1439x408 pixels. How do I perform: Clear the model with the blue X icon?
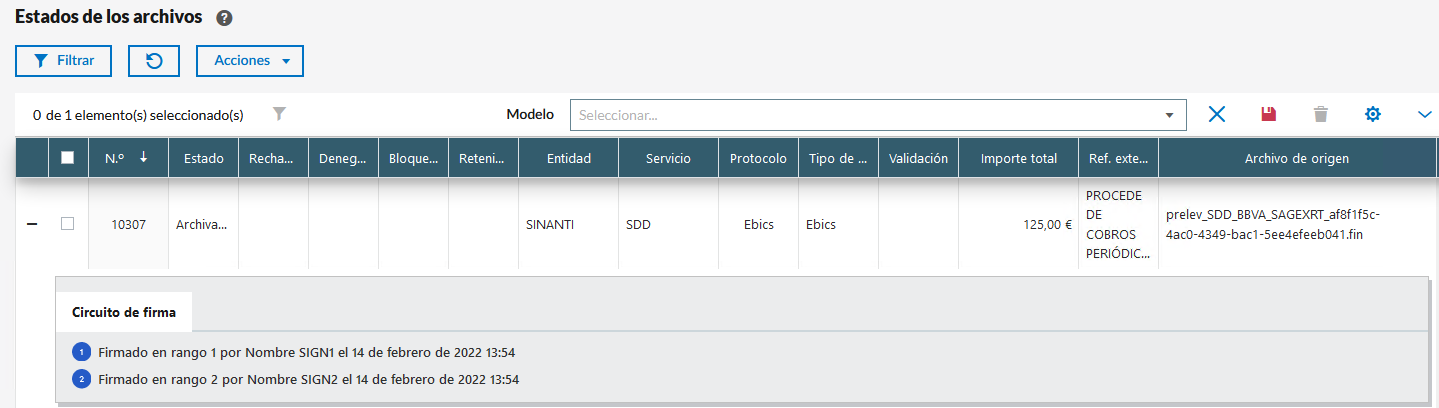(x=1217, y=114)
